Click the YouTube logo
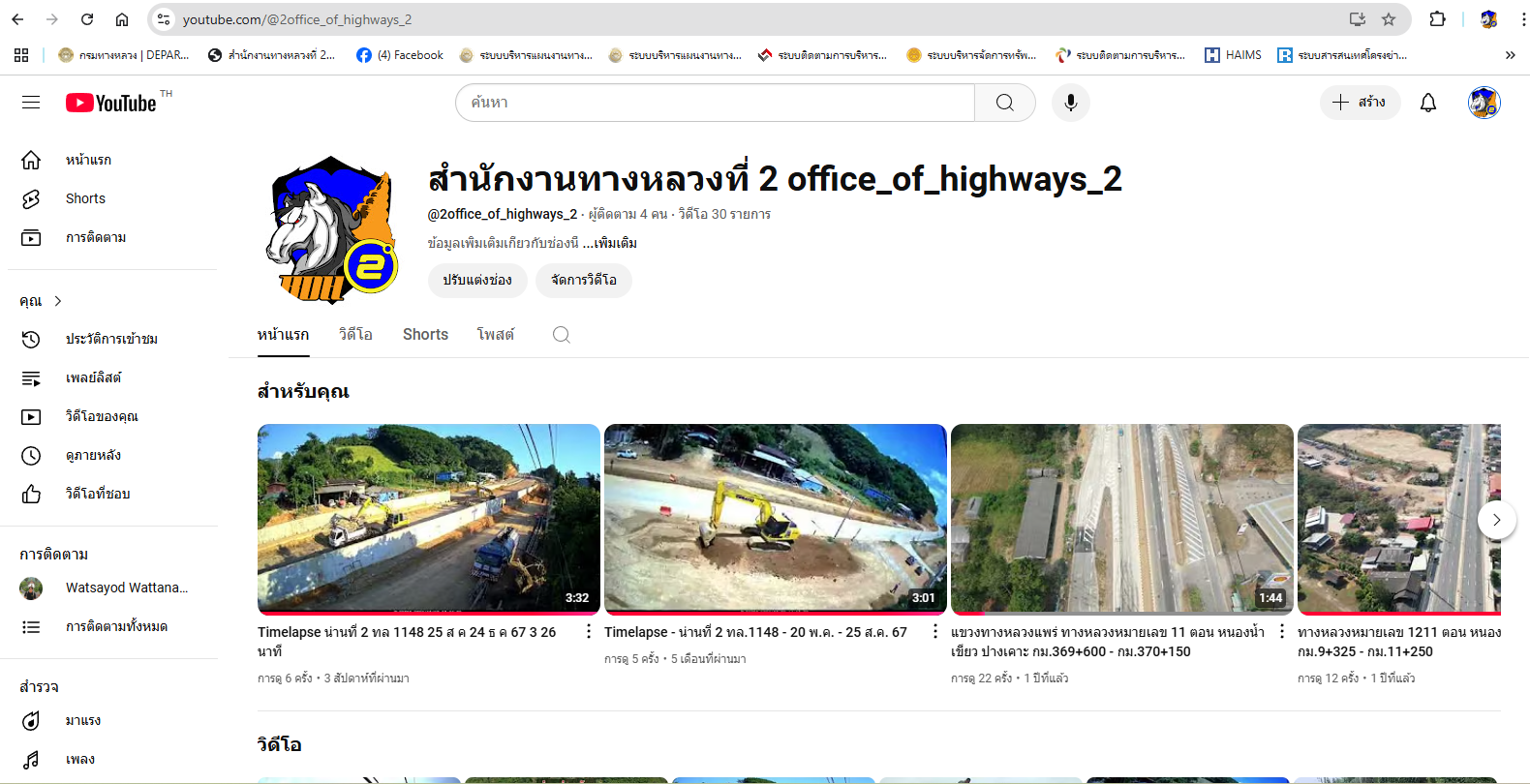The height and width of the screenshot is (784, 1530). click(x=111, y=103)
